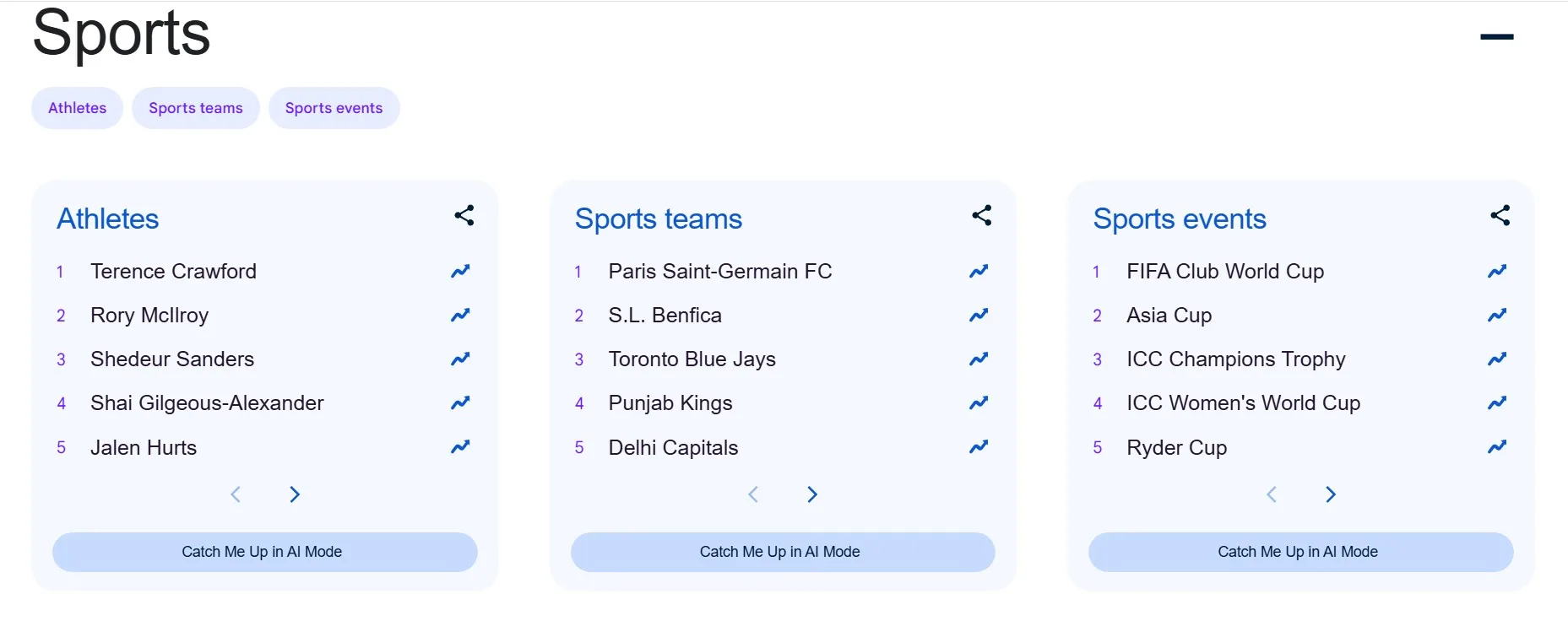1568x621 pixels.
Task: Go to next page of Sports teams
Action: click(x=812, y=494)
